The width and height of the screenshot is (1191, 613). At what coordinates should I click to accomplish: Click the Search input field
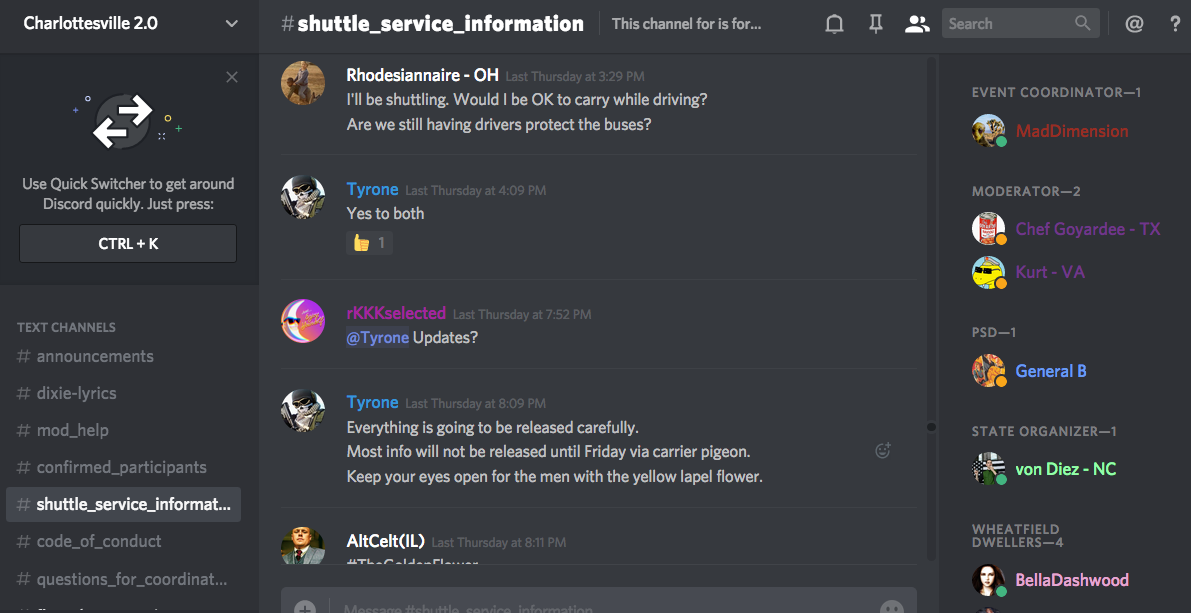[x=1020, y=24]
